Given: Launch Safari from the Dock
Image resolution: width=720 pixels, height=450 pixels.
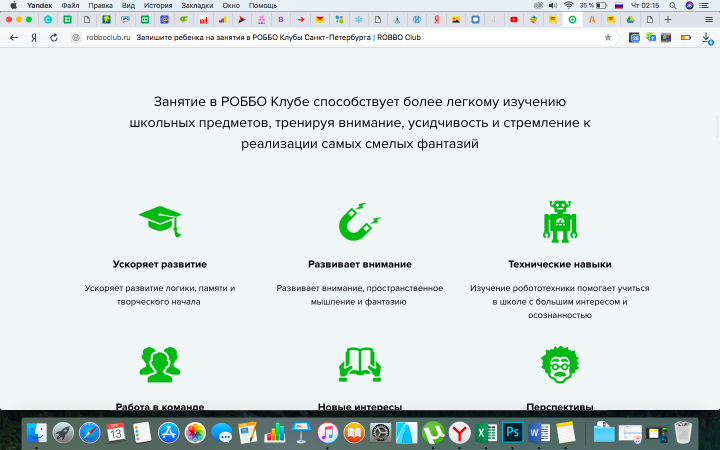Looking at the screenshot, I should click(x=90, y=433).
